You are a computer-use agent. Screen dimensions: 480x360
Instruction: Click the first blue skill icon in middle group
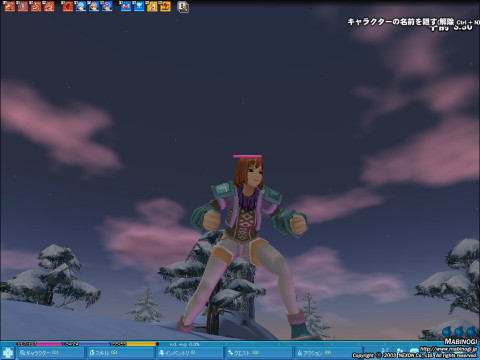(81, 6)
